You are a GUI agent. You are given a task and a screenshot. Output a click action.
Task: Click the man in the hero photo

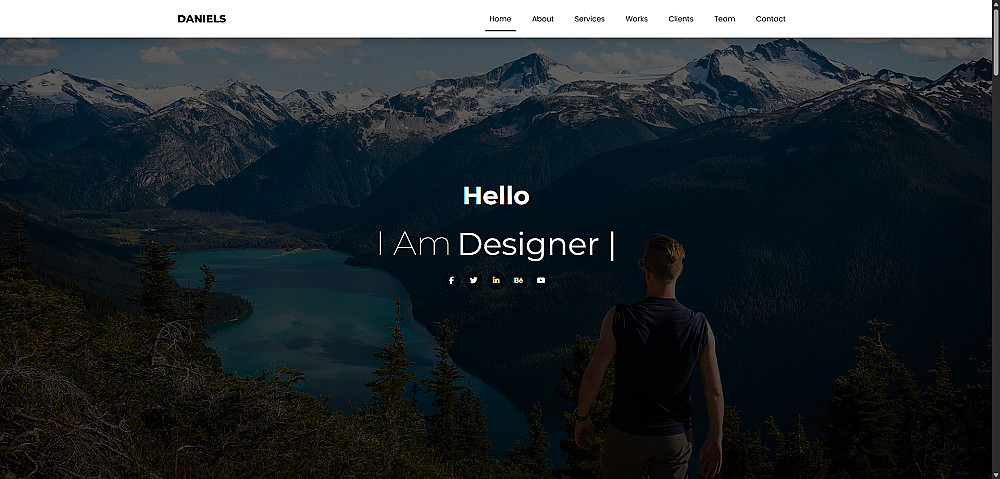(649, 357)
